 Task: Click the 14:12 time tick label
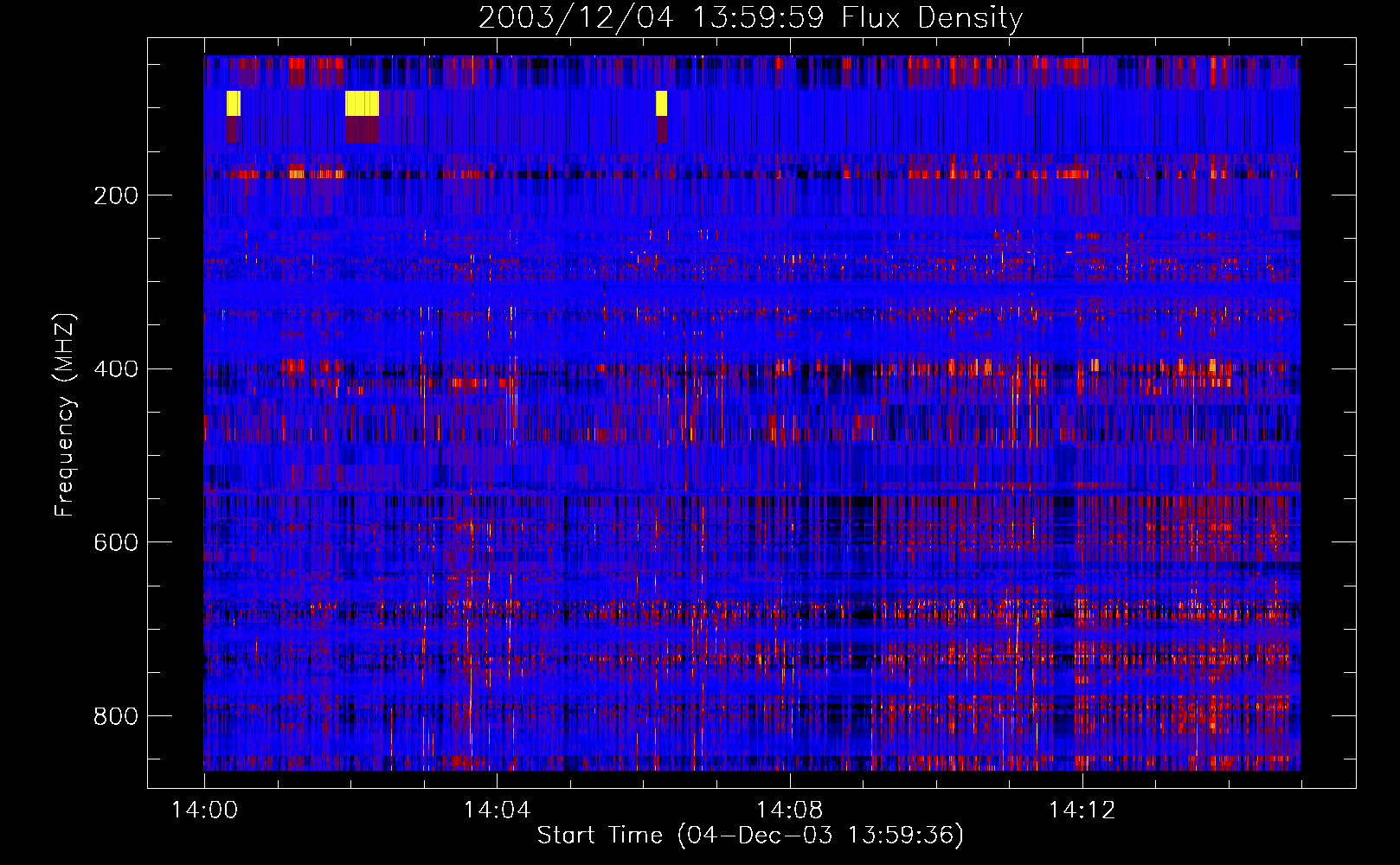coord(1082,810)
